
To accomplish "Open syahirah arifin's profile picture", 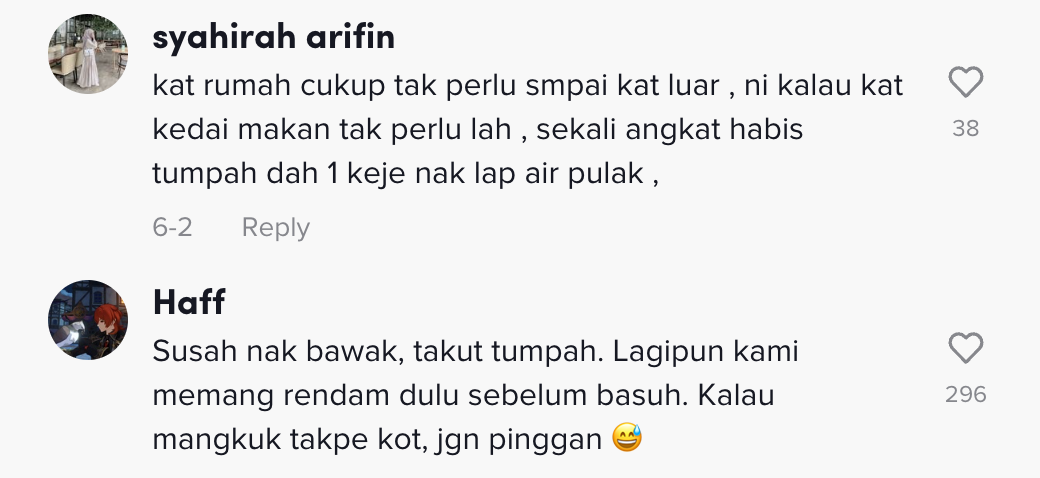I will click(x=88, y=54).
